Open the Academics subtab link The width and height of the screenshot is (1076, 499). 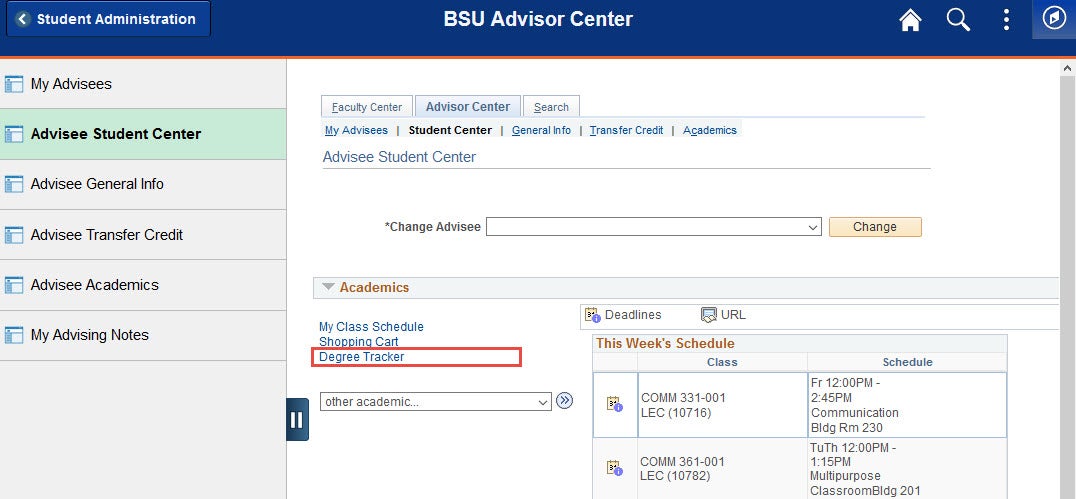click(x=710, y=130)
